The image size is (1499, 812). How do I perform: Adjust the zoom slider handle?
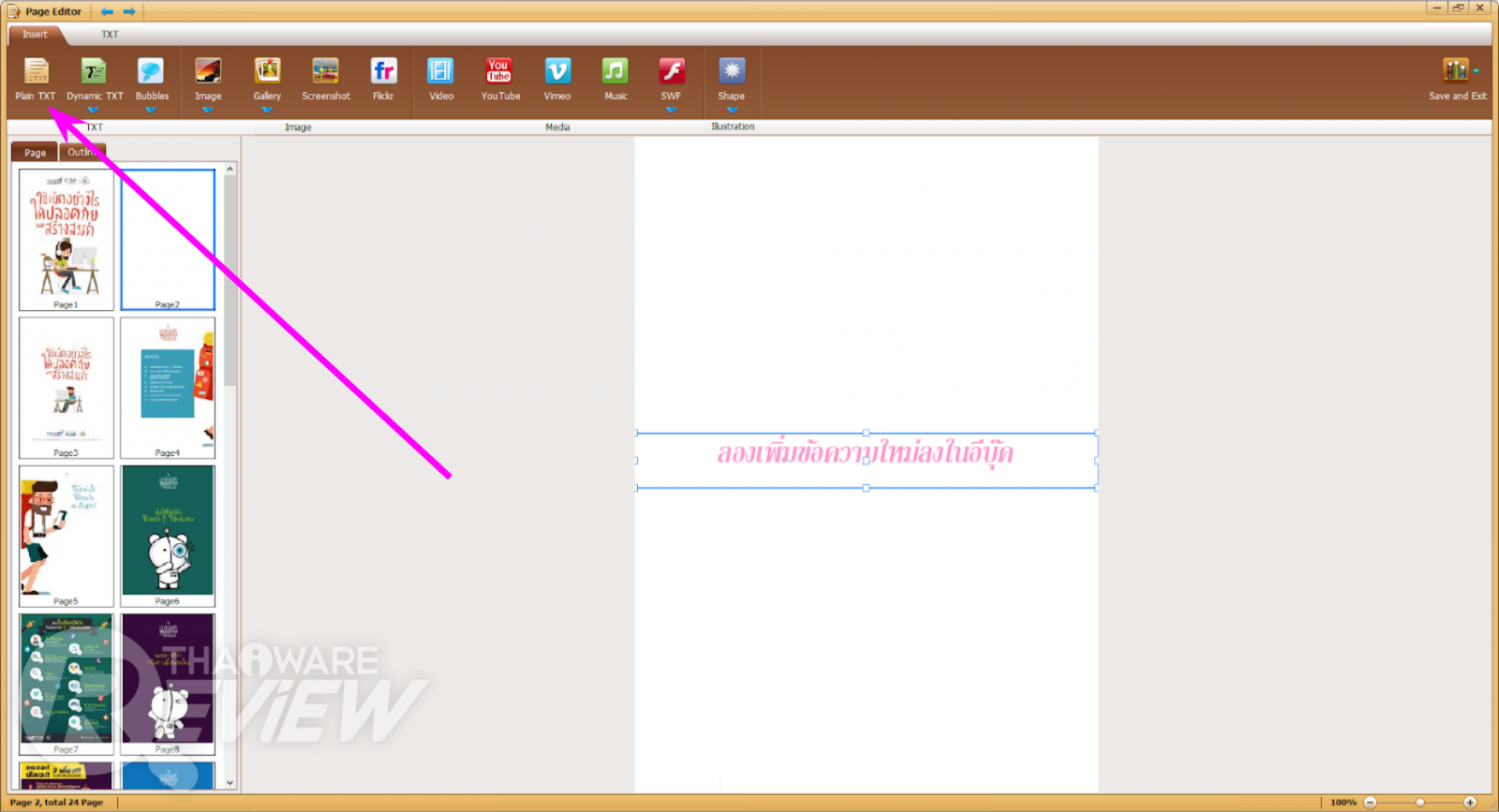point(1420,803)
